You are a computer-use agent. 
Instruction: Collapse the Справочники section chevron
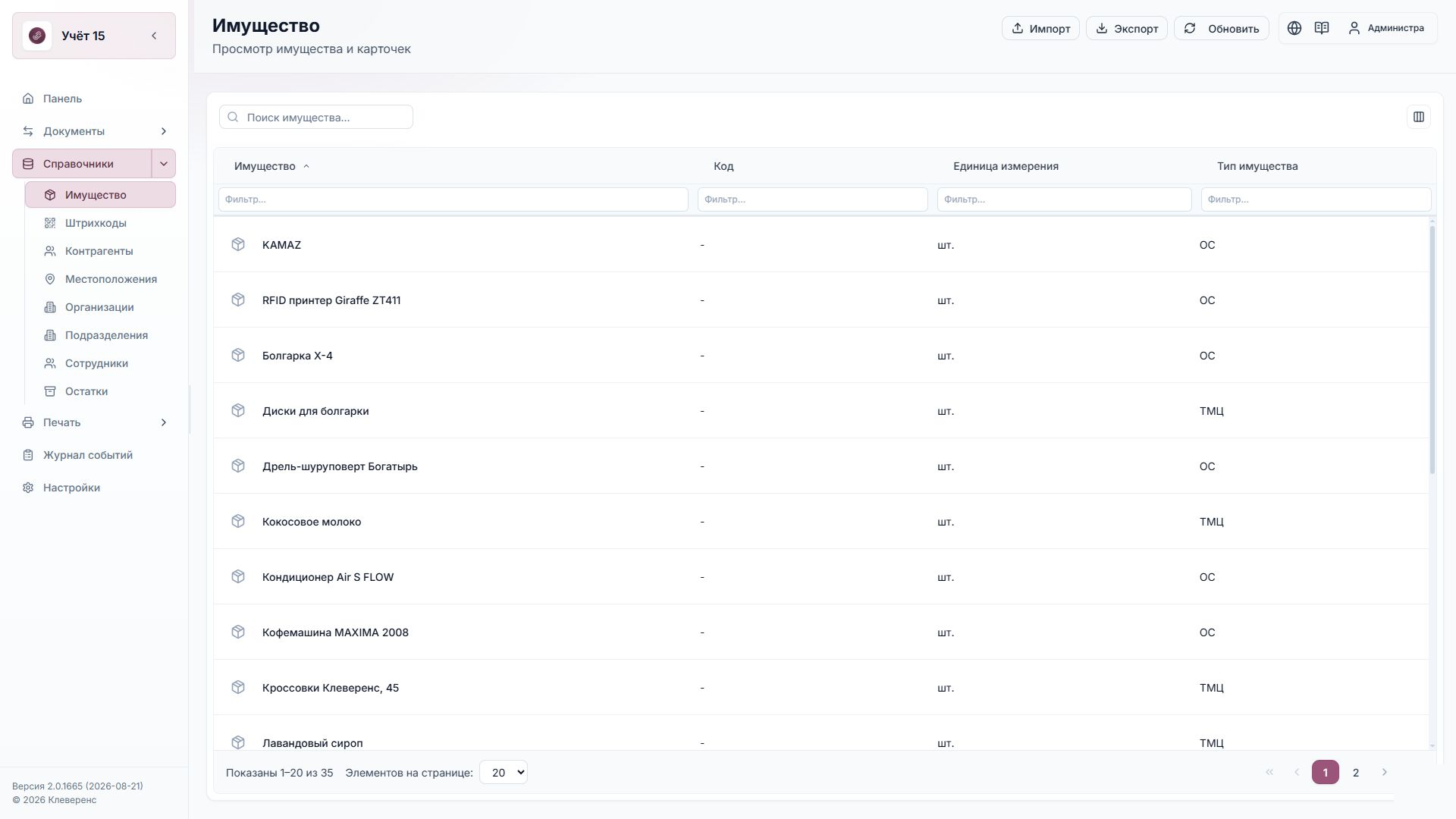tap(164, 164)
